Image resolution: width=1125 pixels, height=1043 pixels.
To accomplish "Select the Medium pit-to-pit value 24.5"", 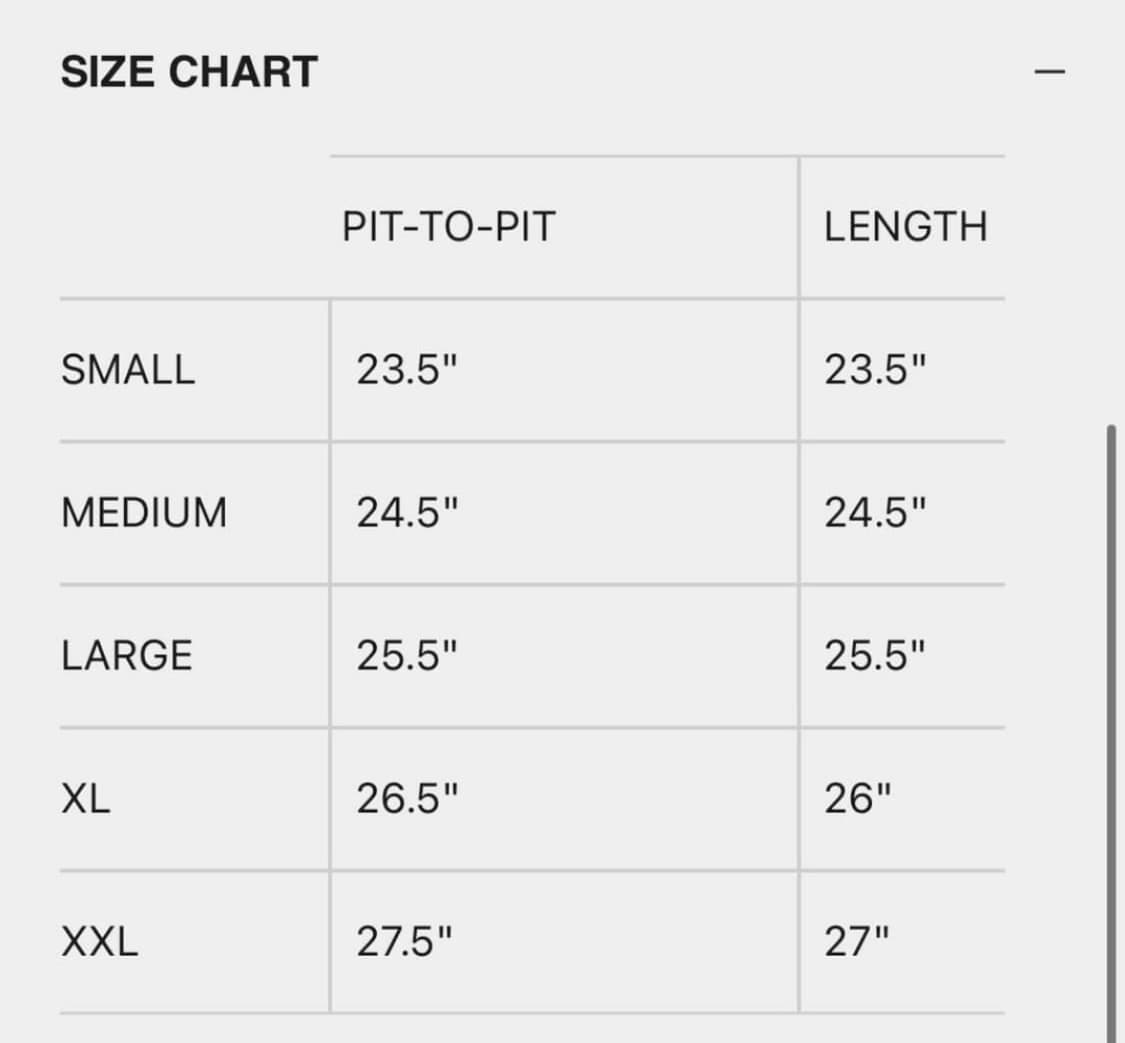I will (x=406, y=513).
